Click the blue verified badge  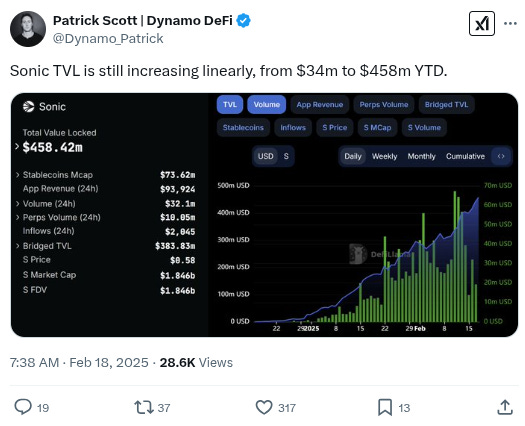(x=243, y=20)
